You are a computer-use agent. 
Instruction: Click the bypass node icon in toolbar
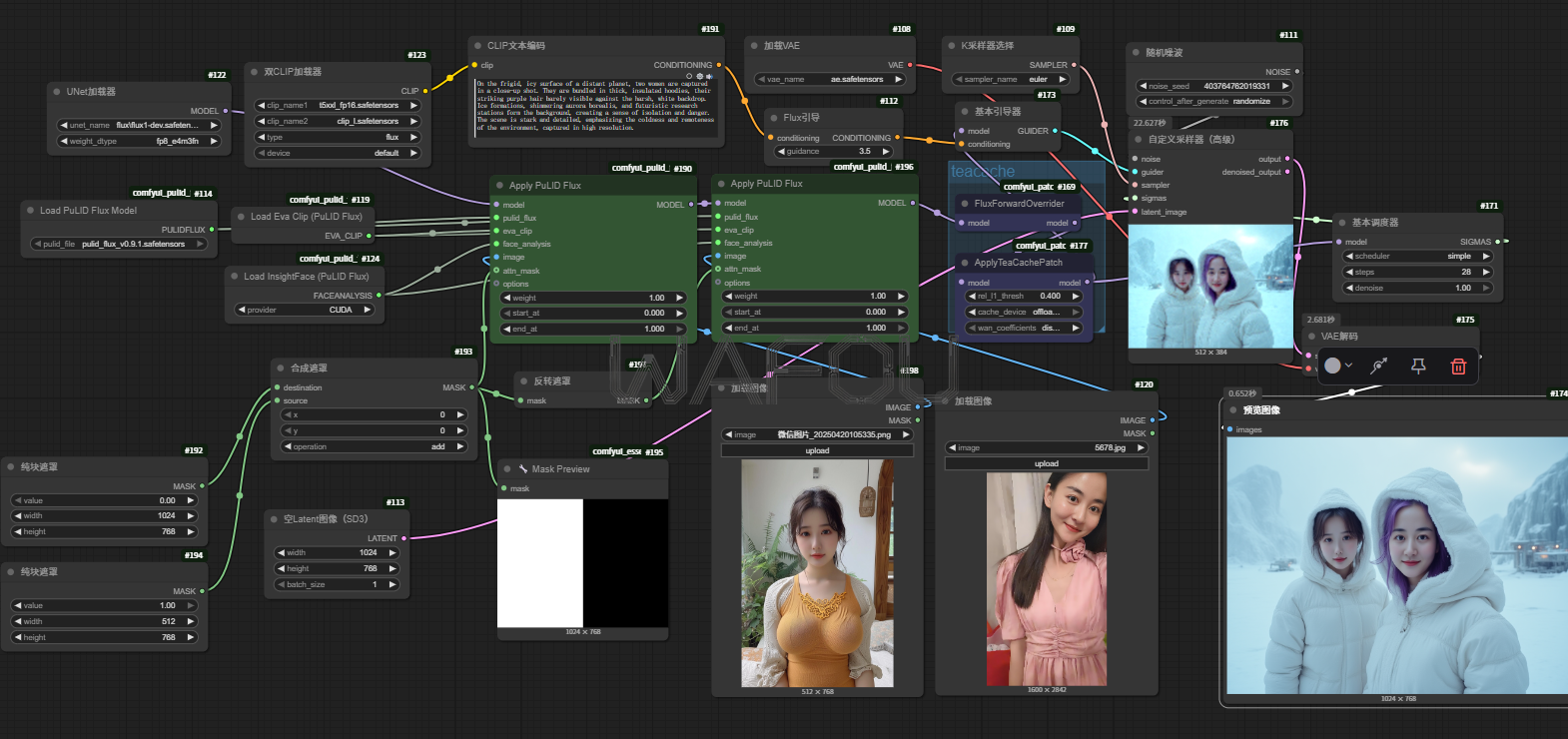(1379, 366)
